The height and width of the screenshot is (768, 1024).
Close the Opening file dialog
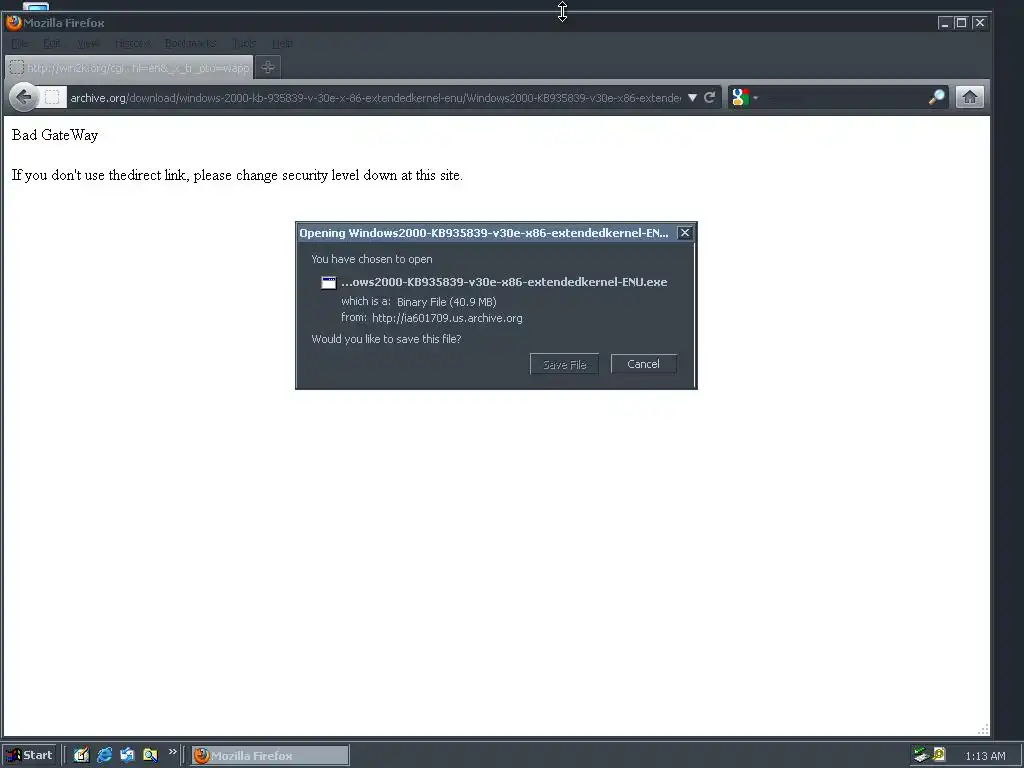684,232
